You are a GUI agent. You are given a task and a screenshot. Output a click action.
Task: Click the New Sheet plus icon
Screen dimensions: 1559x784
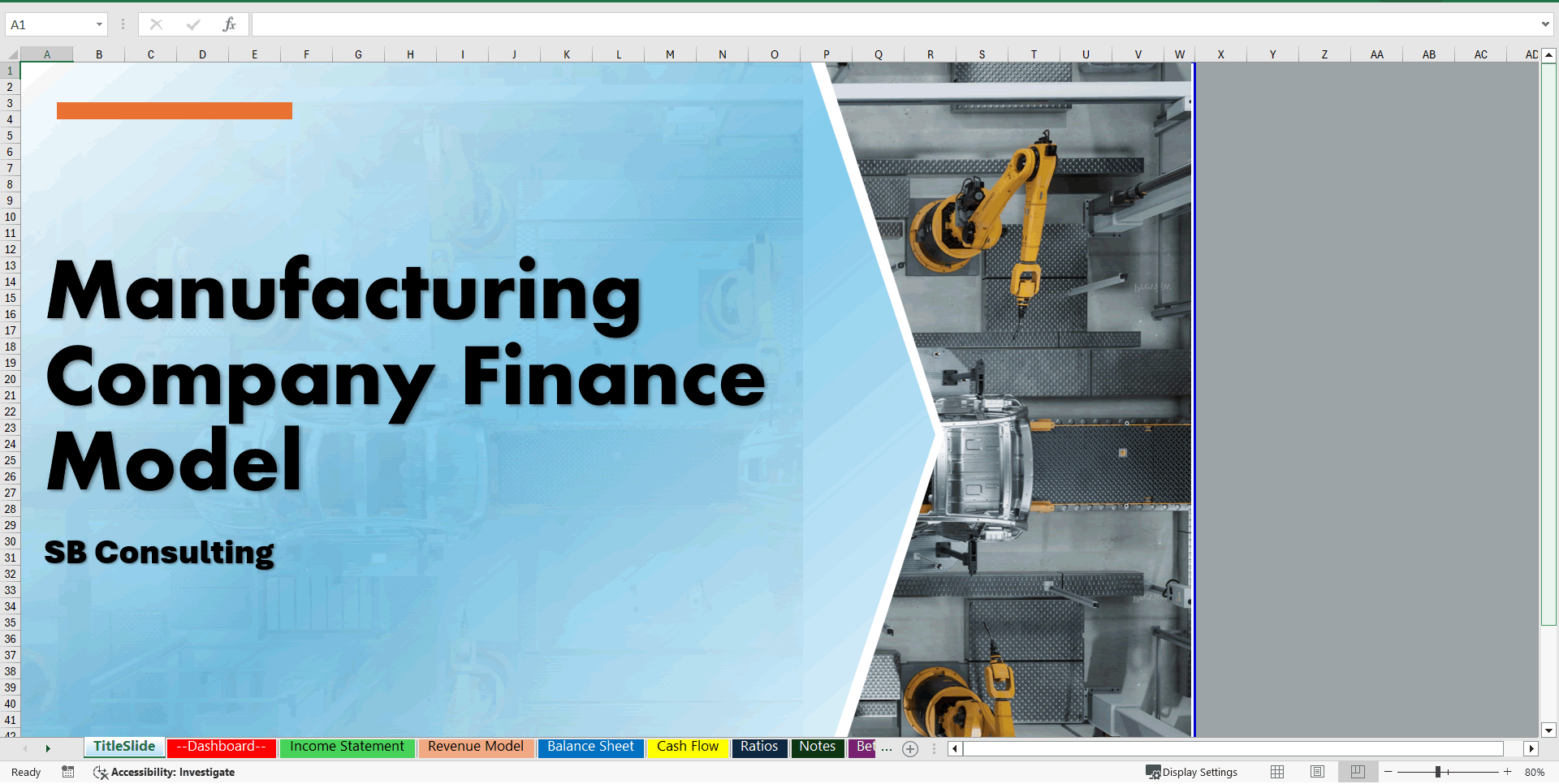(909, 749)
